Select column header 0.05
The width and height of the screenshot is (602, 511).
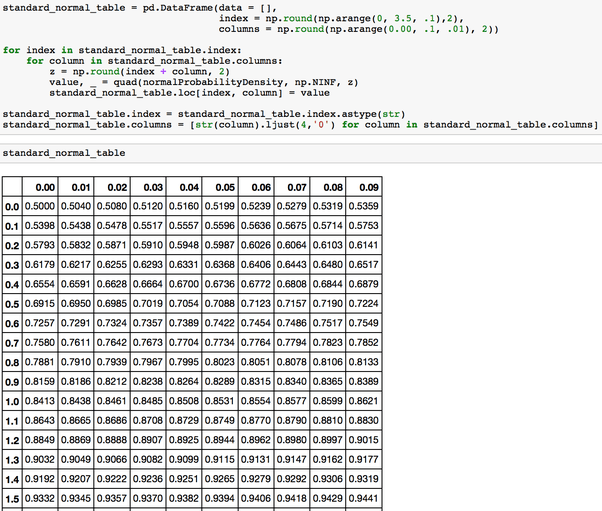(x=220, y=187)
